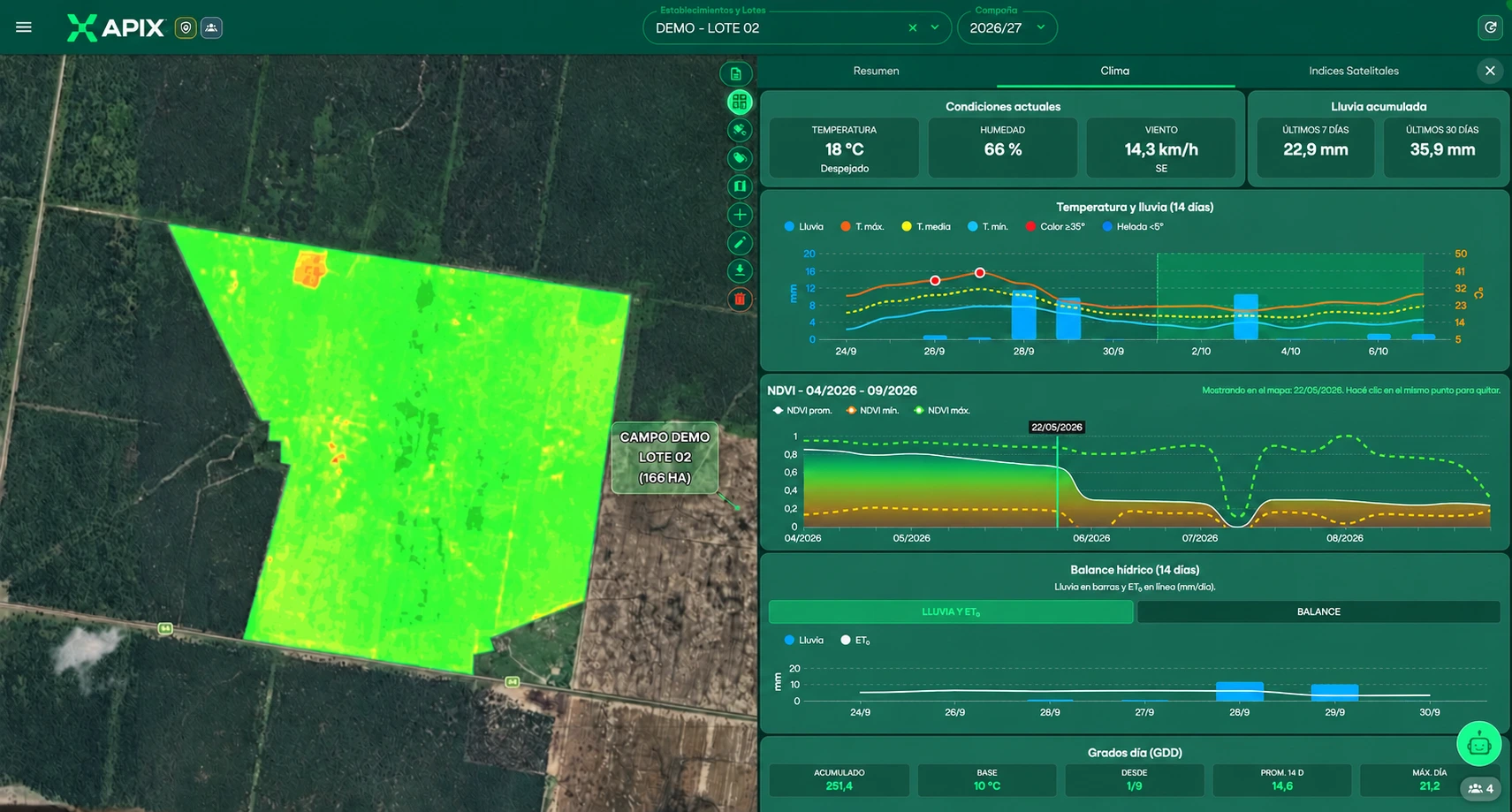Click the tall rain bar at 28/9

1023,315
